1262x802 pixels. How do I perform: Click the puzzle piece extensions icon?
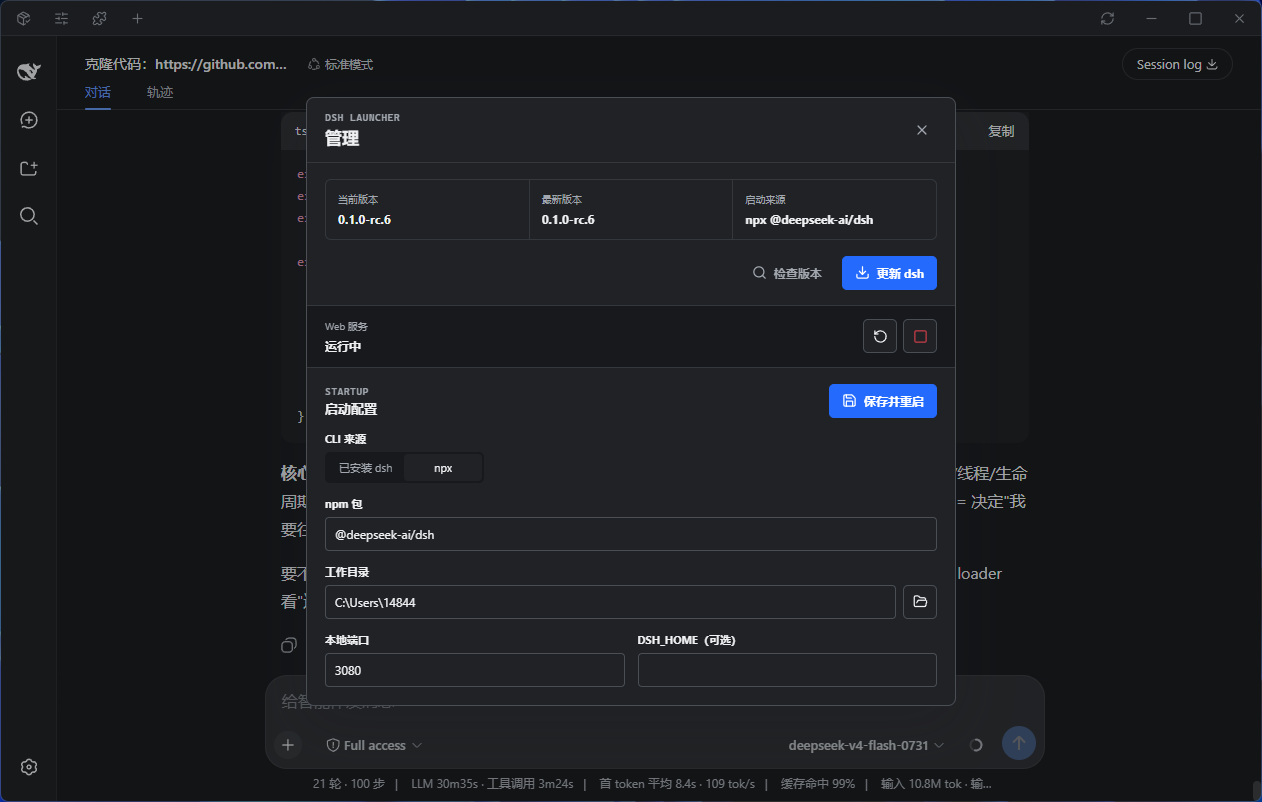coord(99,18)
